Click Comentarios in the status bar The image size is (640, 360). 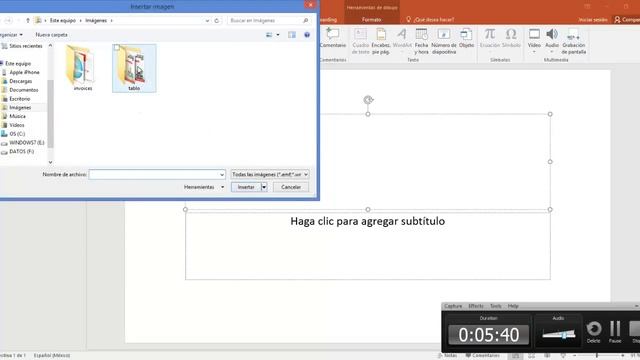(x=482, y=356)
